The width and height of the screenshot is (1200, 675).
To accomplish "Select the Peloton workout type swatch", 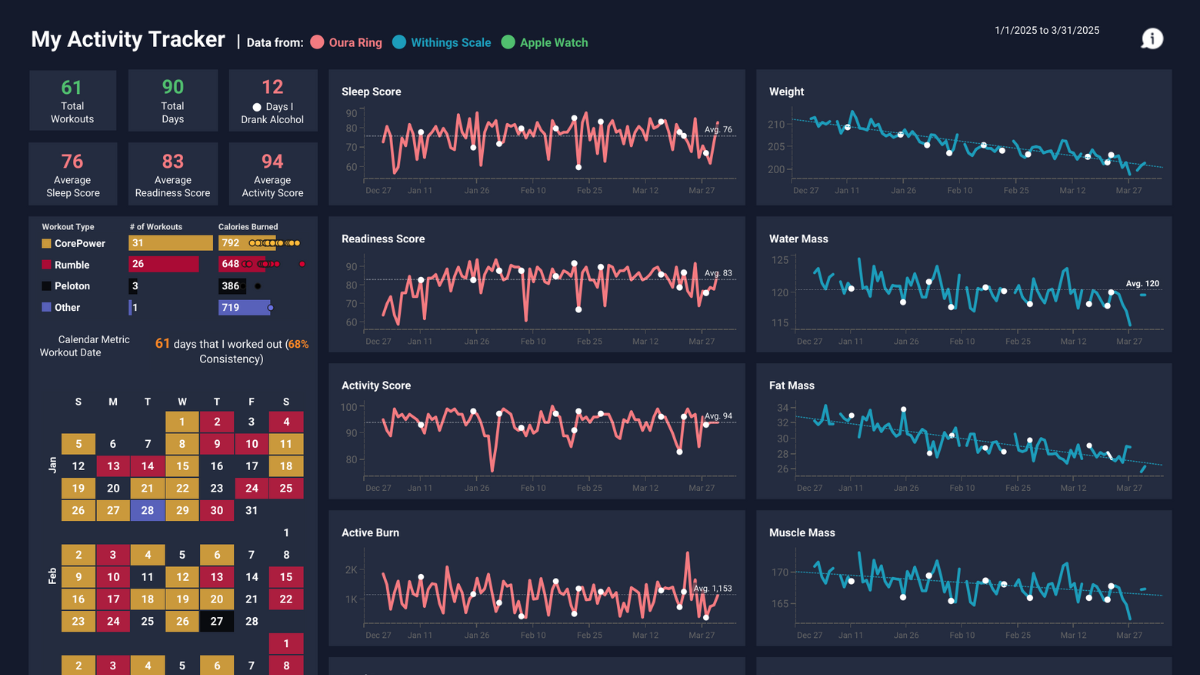I will pyautogui.click(x=46, y=286).
